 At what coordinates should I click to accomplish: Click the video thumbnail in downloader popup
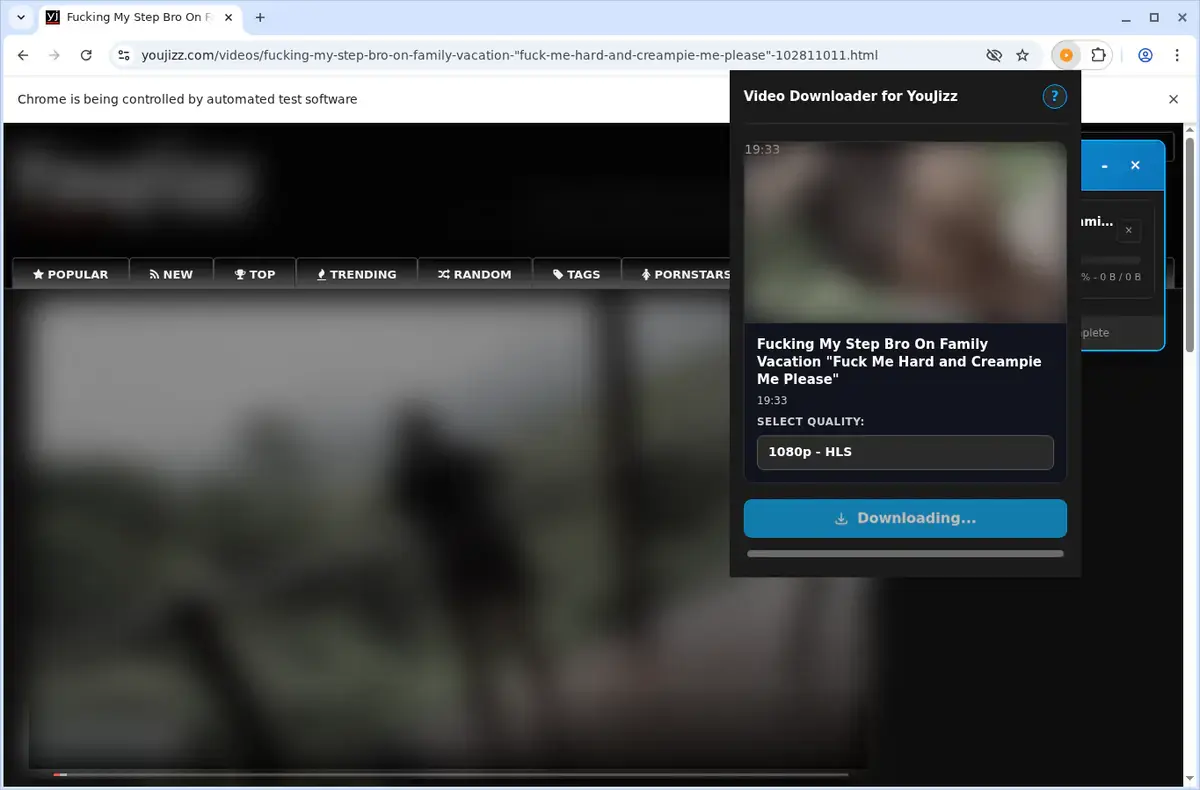pyautogui.click(x=905, y=232)
